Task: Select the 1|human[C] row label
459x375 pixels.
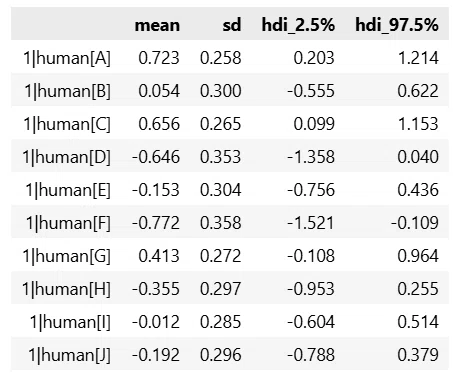Action: click(67, 124)
